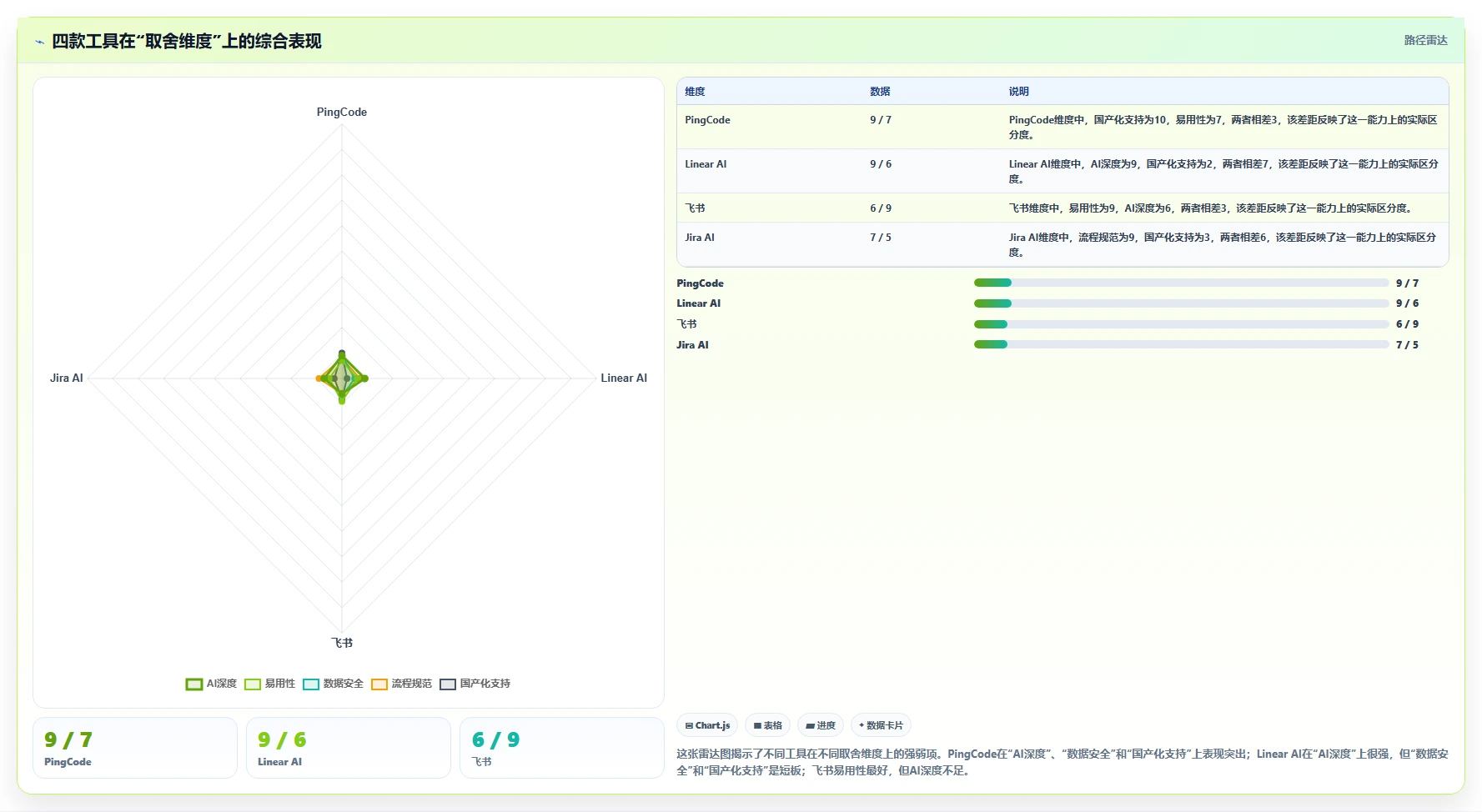Click the Linear AI label in progress list
This screenshot has width=1482, height=812.
[699, 303]
